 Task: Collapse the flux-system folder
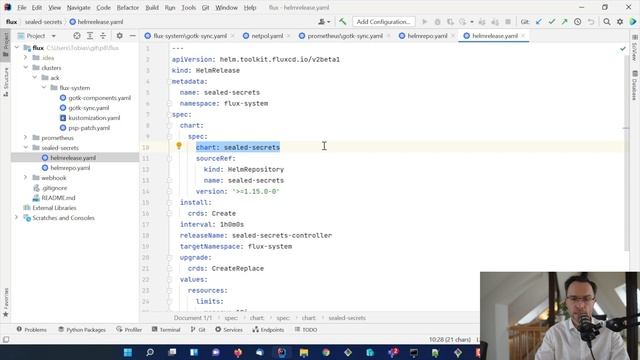44,88
